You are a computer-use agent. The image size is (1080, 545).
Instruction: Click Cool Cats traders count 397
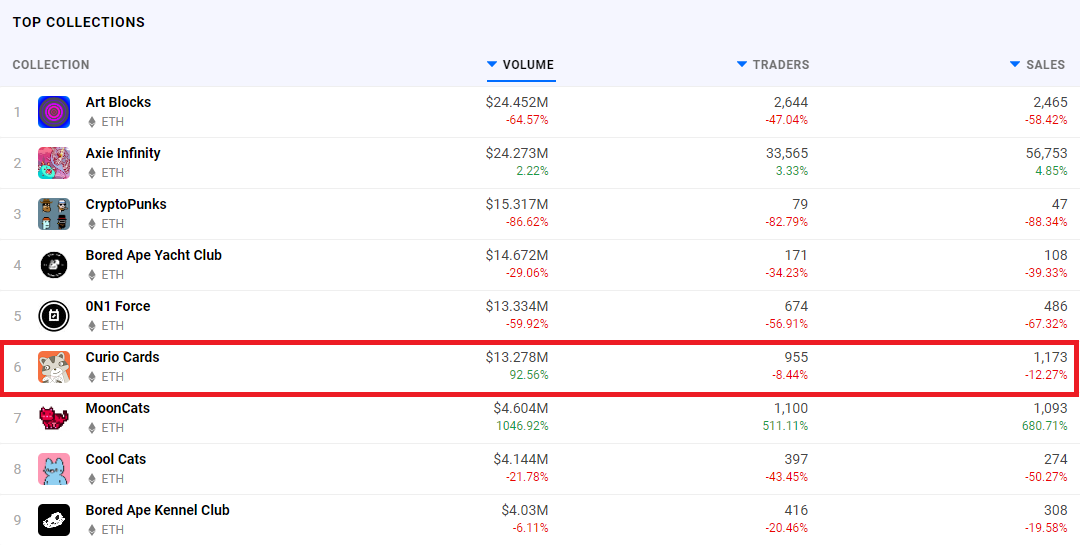point(796,460)
